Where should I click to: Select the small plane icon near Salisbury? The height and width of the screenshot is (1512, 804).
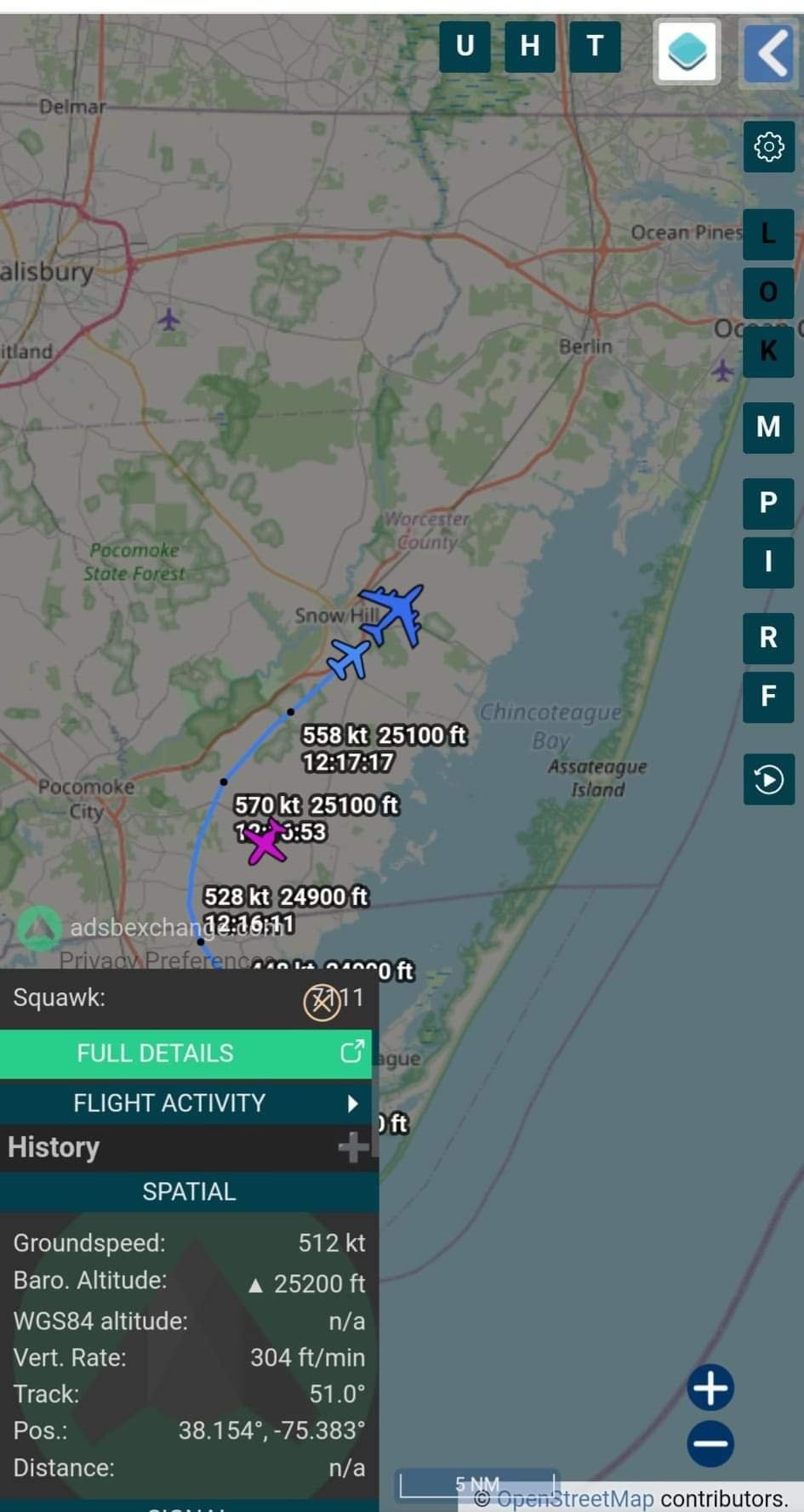pos(169,320)
